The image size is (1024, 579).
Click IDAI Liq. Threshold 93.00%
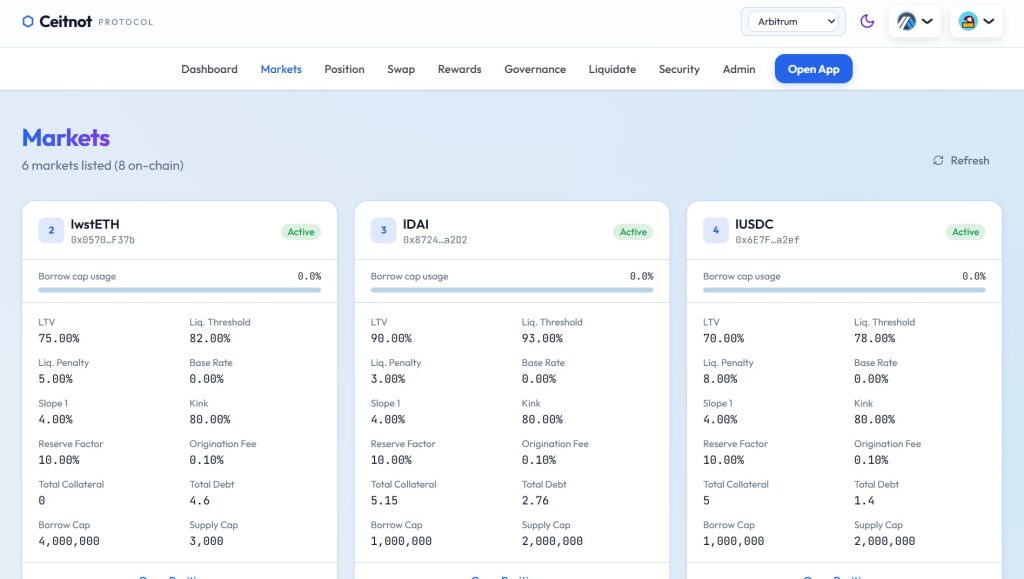coord(542,339)
